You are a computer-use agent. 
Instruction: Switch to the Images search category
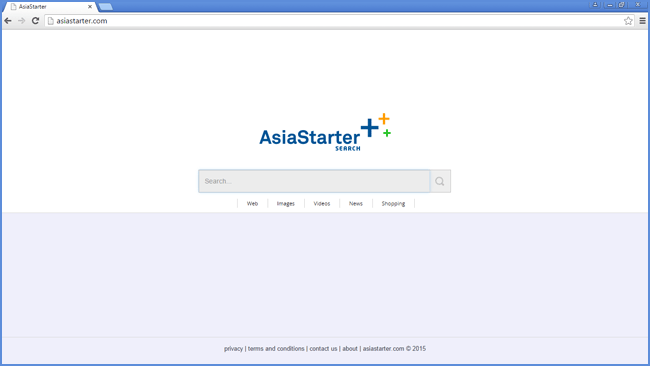coord(286,204)
